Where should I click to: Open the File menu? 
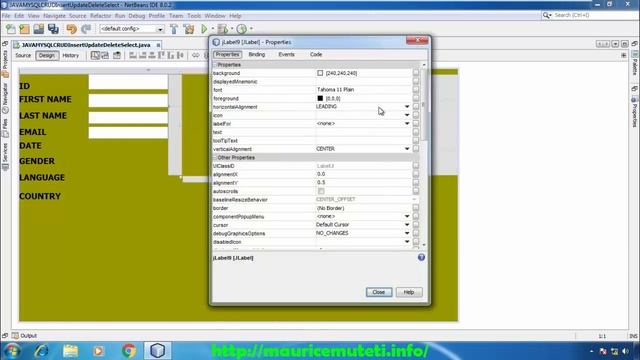(6, 16)
